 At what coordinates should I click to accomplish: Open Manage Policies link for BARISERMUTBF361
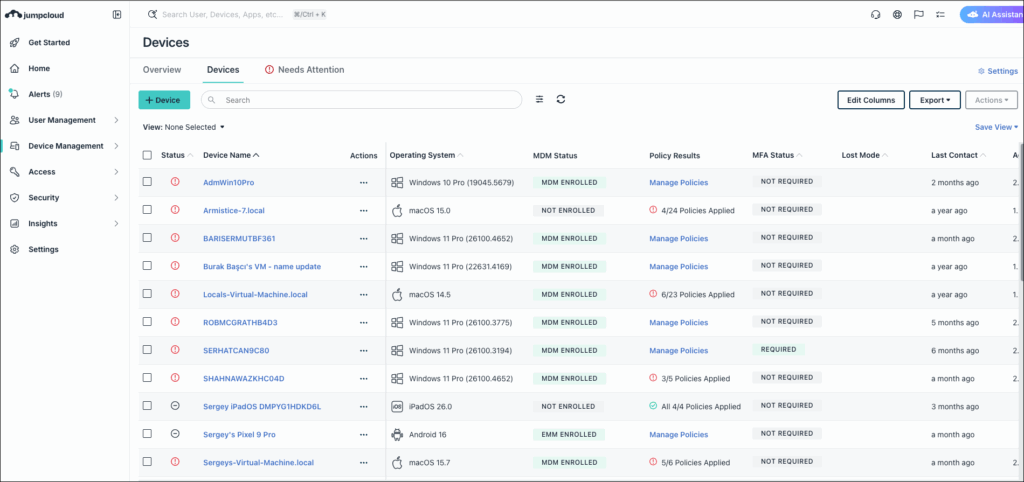click(x=678, y=239)
